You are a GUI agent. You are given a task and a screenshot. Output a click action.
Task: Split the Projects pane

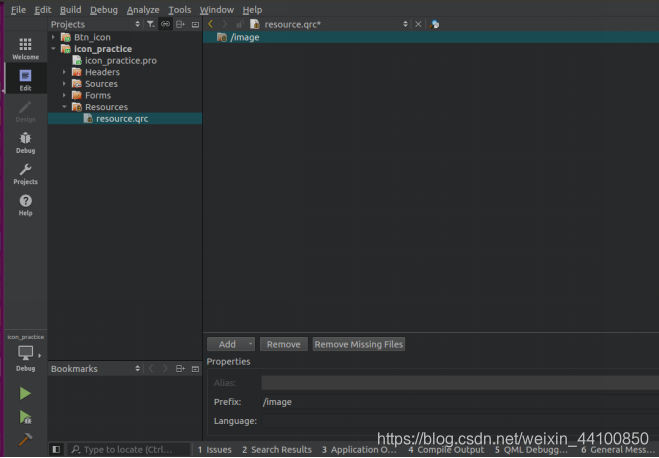point(180,24)
